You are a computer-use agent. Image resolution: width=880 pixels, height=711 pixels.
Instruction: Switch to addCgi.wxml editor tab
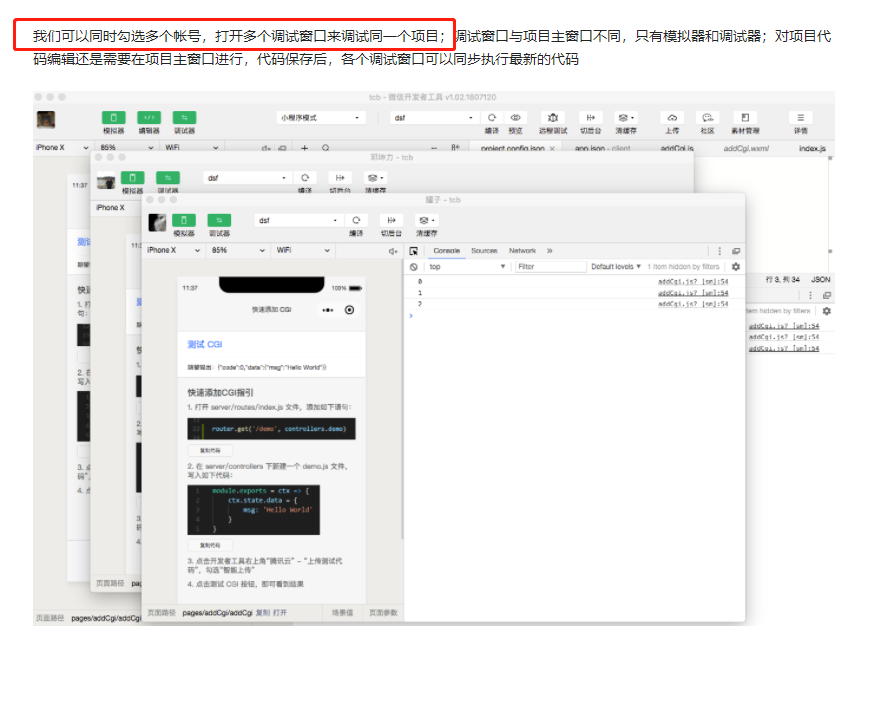[746, 148]
